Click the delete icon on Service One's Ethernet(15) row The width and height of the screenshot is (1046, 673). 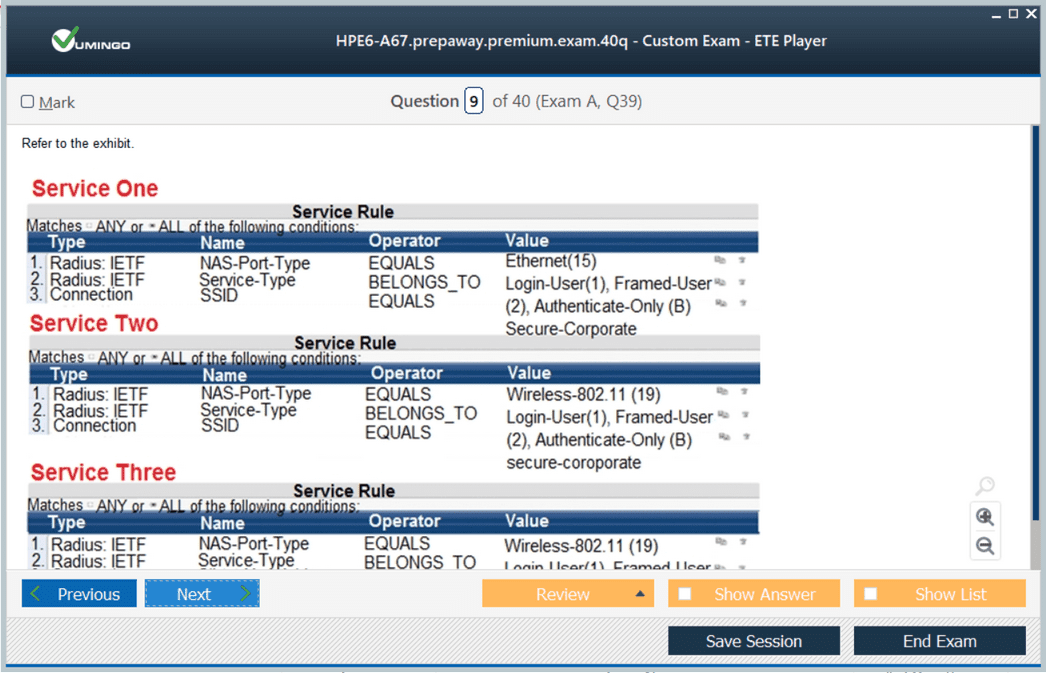click(742, 260)
